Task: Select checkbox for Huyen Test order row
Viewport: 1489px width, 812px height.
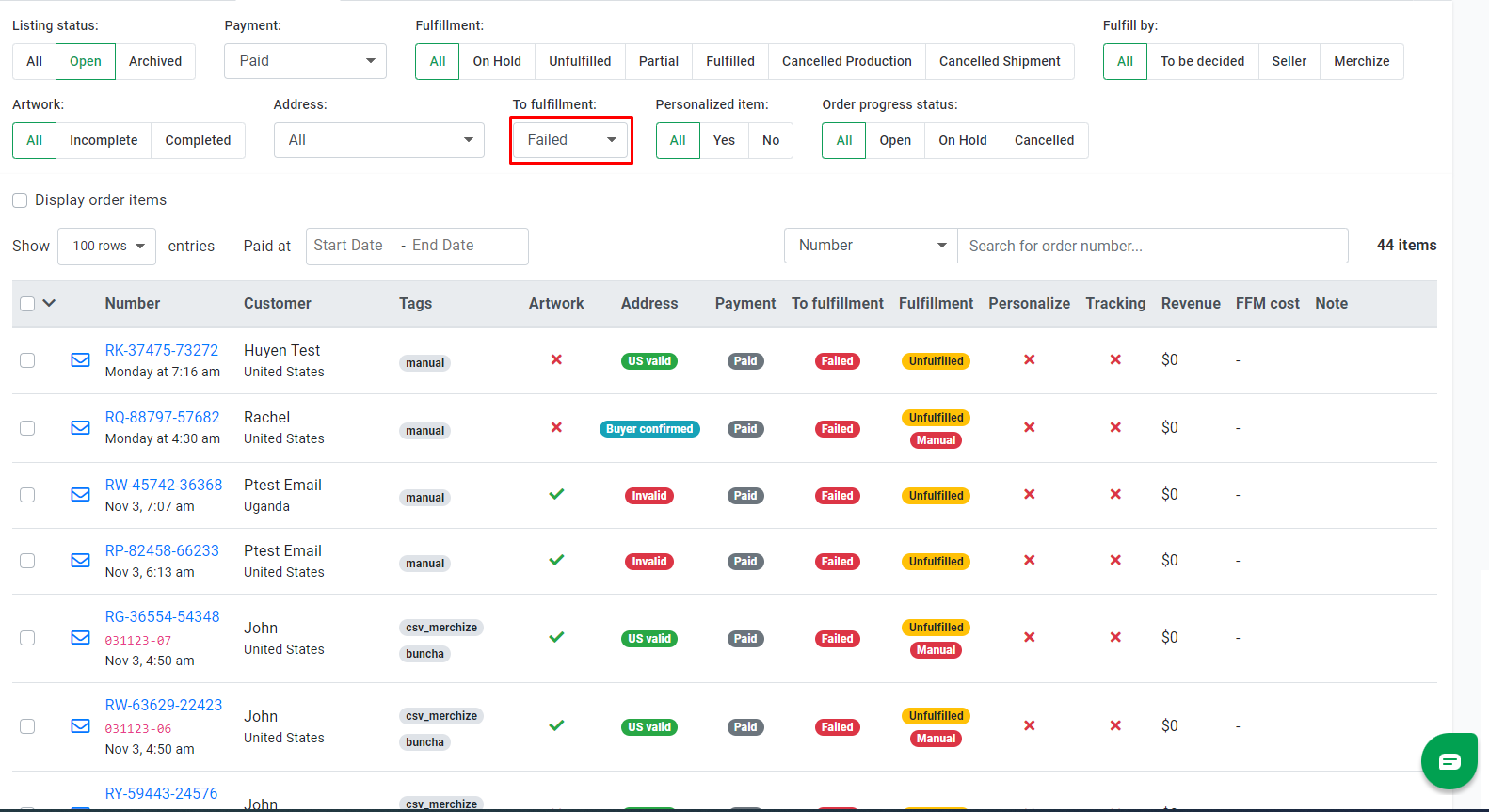Action: coord(27,360)
